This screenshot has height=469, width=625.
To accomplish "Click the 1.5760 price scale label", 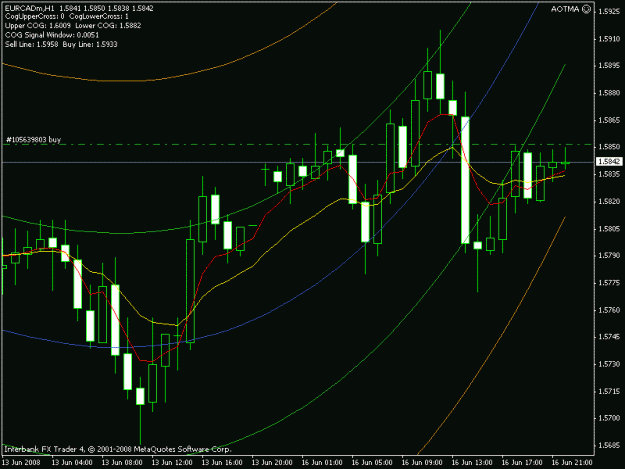I will point(609,310).
